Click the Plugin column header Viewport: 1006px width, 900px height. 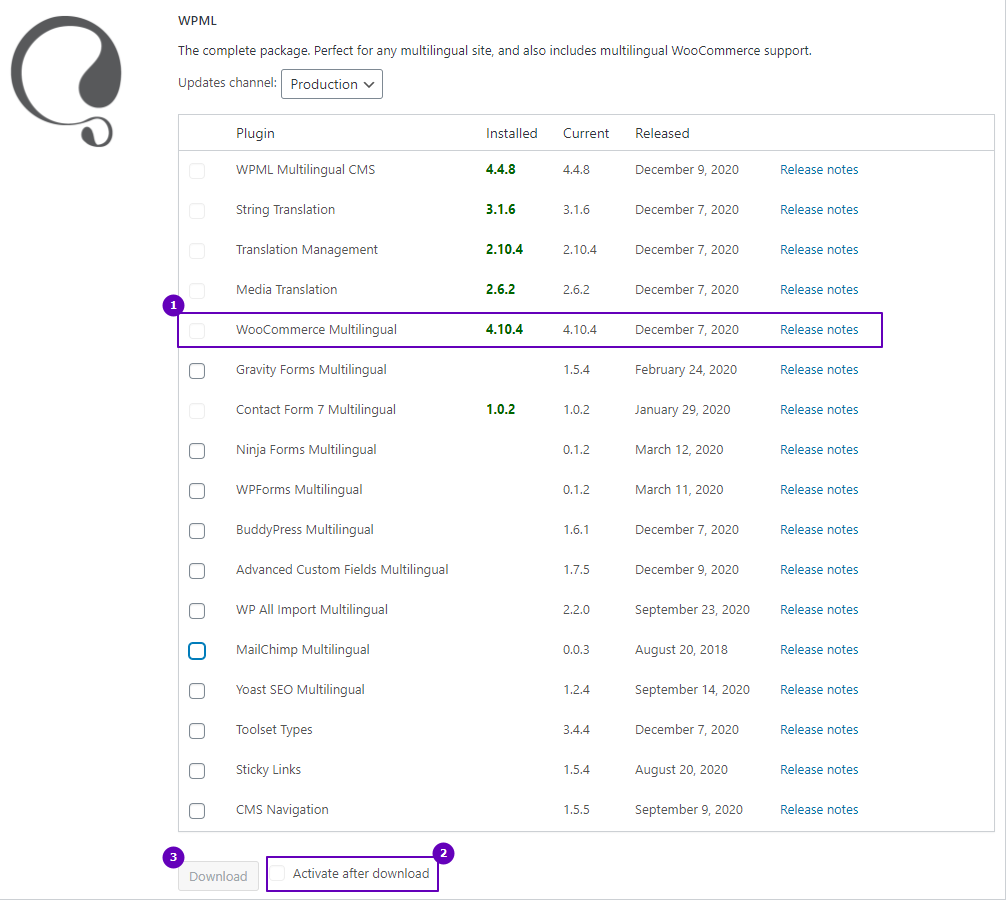pyautogui.click(x=255, y=133)
